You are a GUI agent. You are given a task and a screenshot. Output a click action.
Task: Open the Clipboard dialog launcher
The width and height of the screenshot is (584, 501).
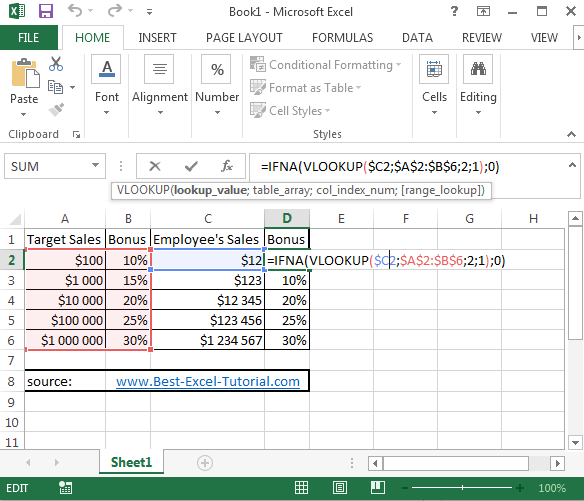[x=76, y=135]
